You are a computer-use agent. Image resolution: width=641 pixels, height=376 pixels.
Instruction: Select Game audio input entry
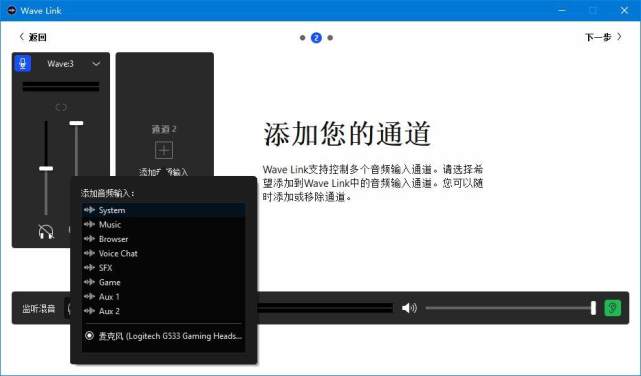[164, 282]
